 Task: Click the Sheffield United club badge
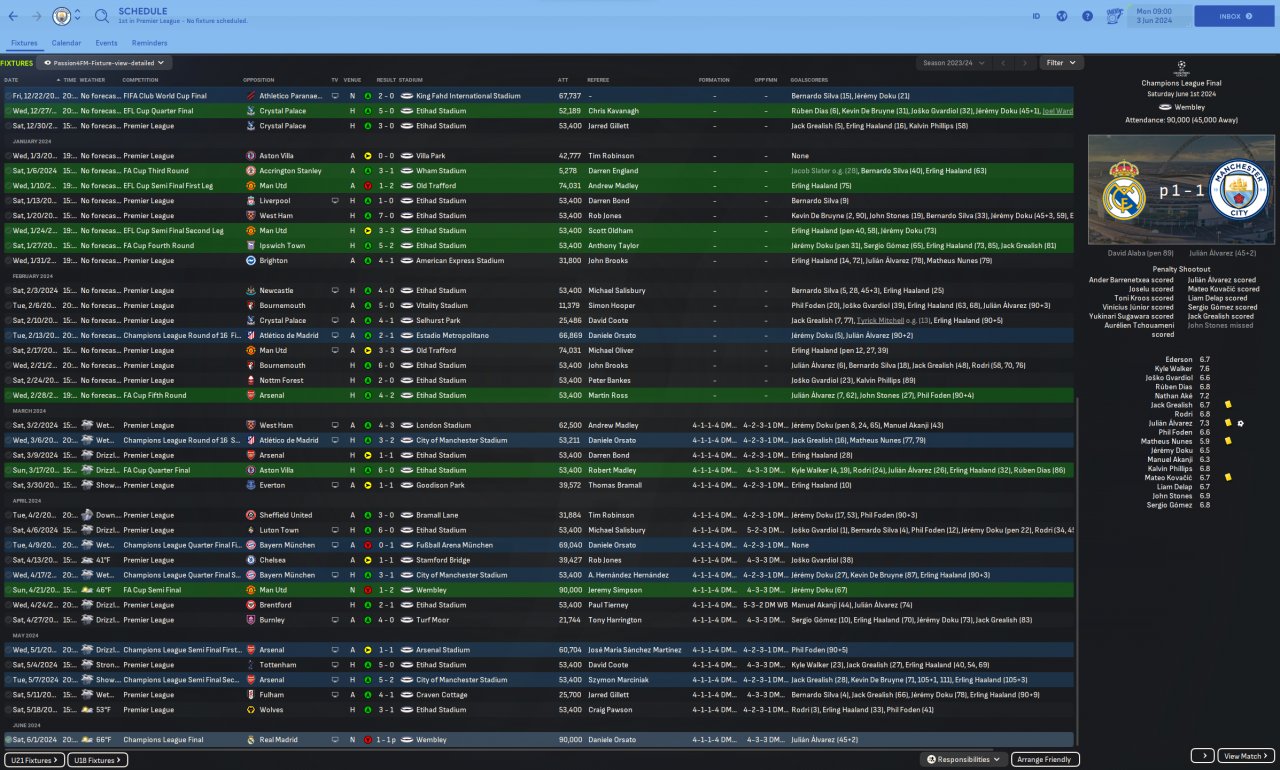click(x=250, y=515)
